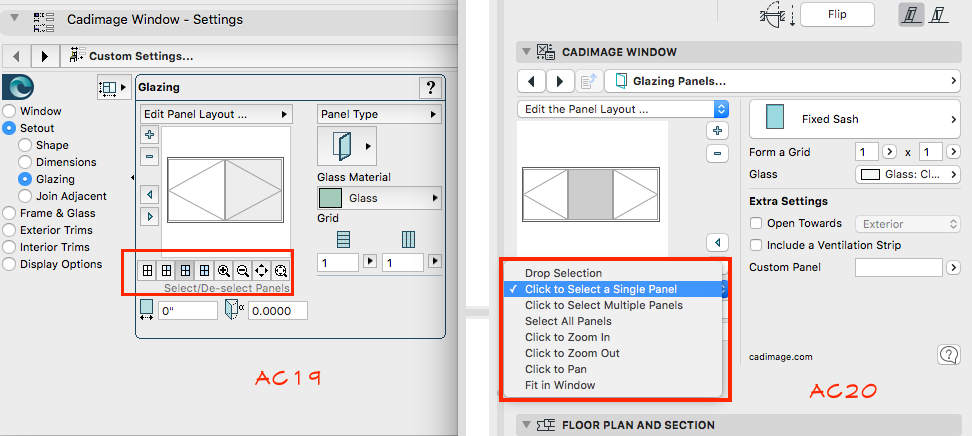Choose the Dimensions radio option

click(25, 162)
